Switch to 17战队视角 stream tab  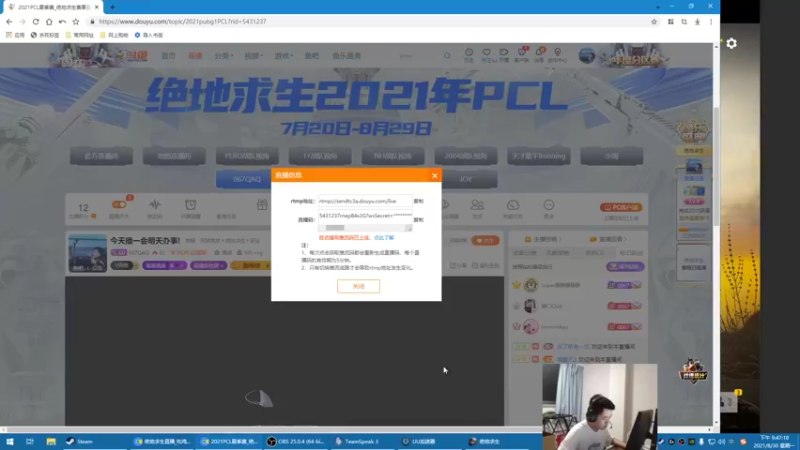click(320, 156)
